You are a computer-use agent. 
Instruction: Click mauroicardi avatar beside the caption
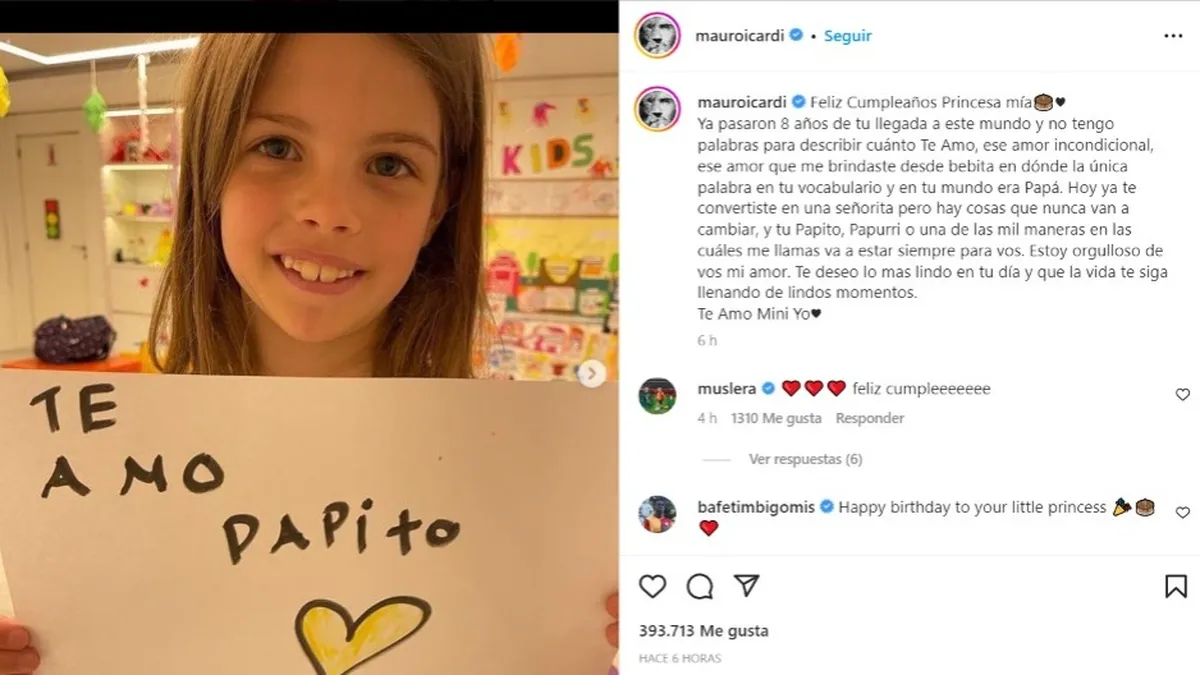(x=657, y=109)
